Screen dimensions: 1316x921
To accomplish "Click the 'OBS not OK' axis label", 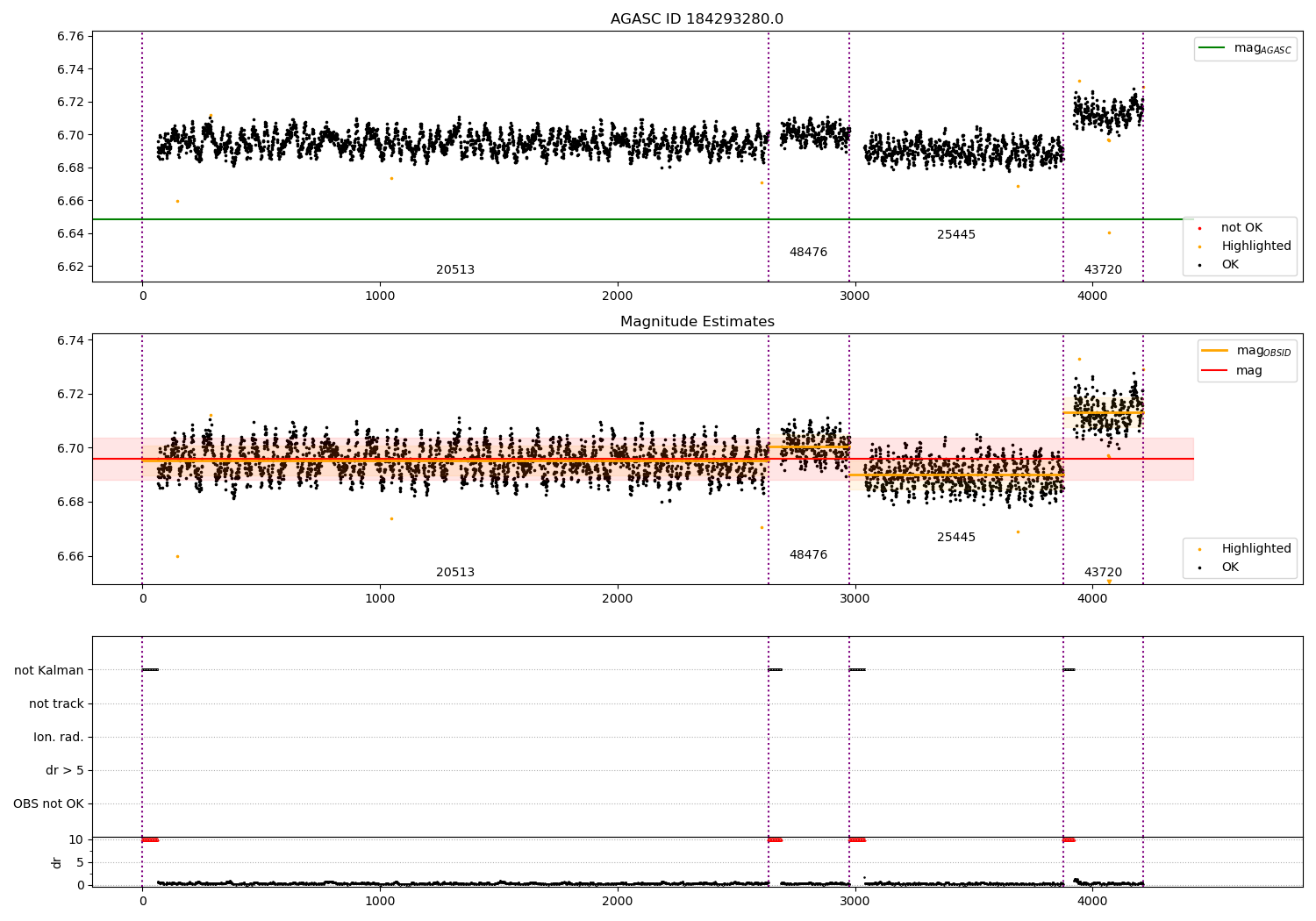I will (48, 804).
